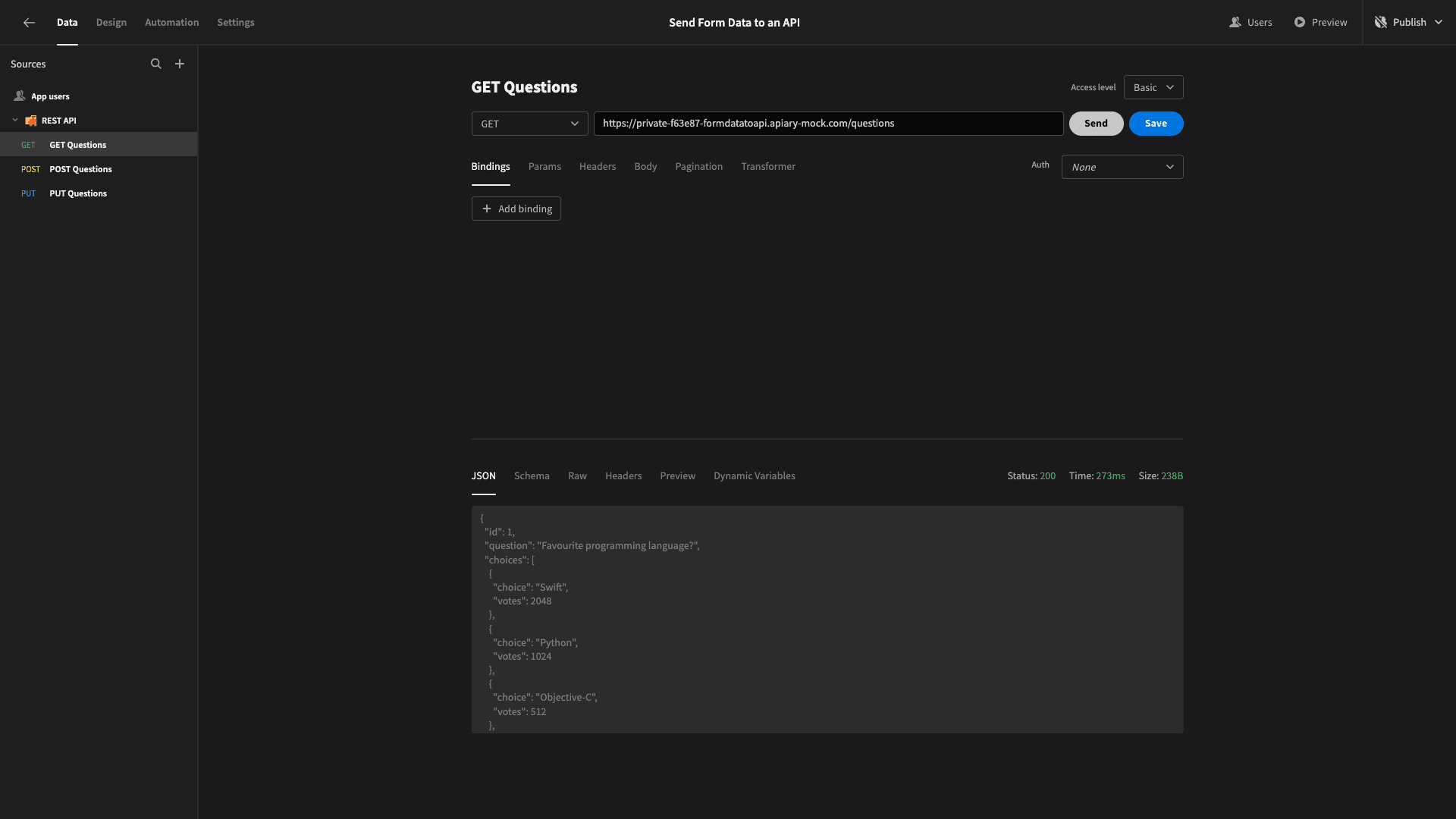Image resolution: width=1456 pixels, height=819 pixels.
Task: Click the Status: 200 text
Action: [1031, 476]
